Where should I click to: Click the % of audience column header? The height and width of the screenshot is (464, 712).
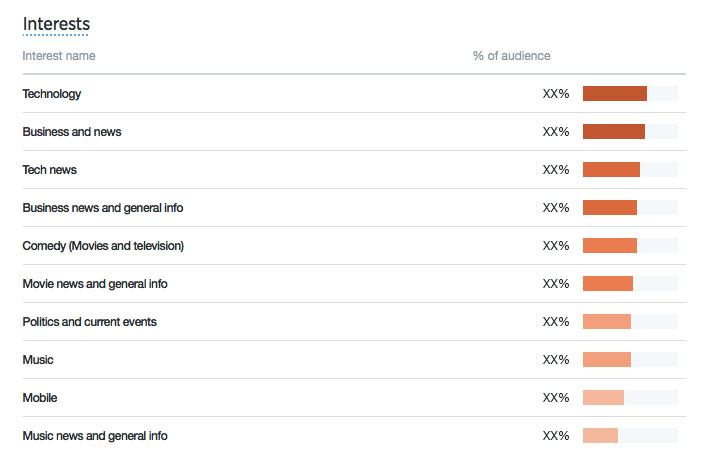tap(511, 56)
